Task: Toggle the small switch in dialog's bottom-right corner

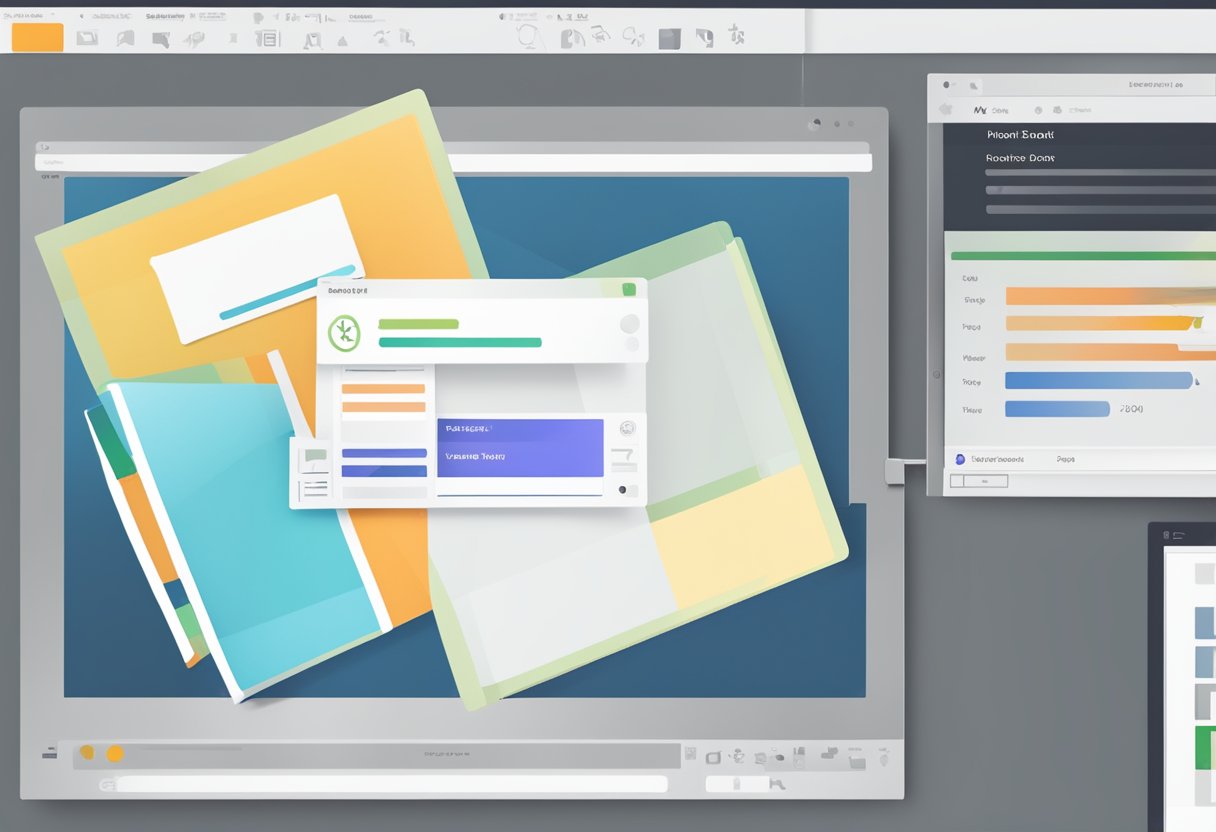Action: 627,490
